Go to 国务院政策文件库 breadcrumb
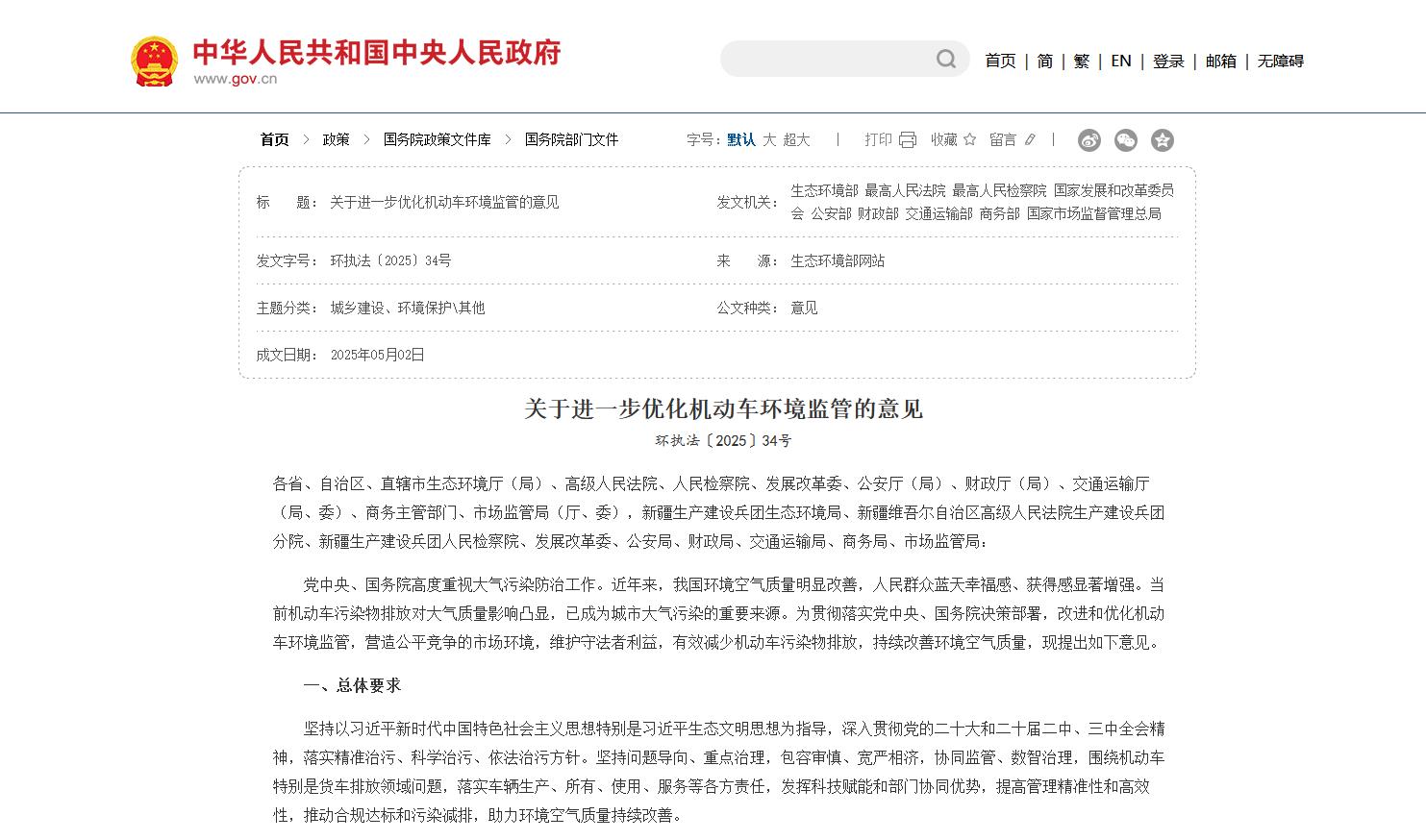This screenshot has height=840, width=1426. click(437, 140)
